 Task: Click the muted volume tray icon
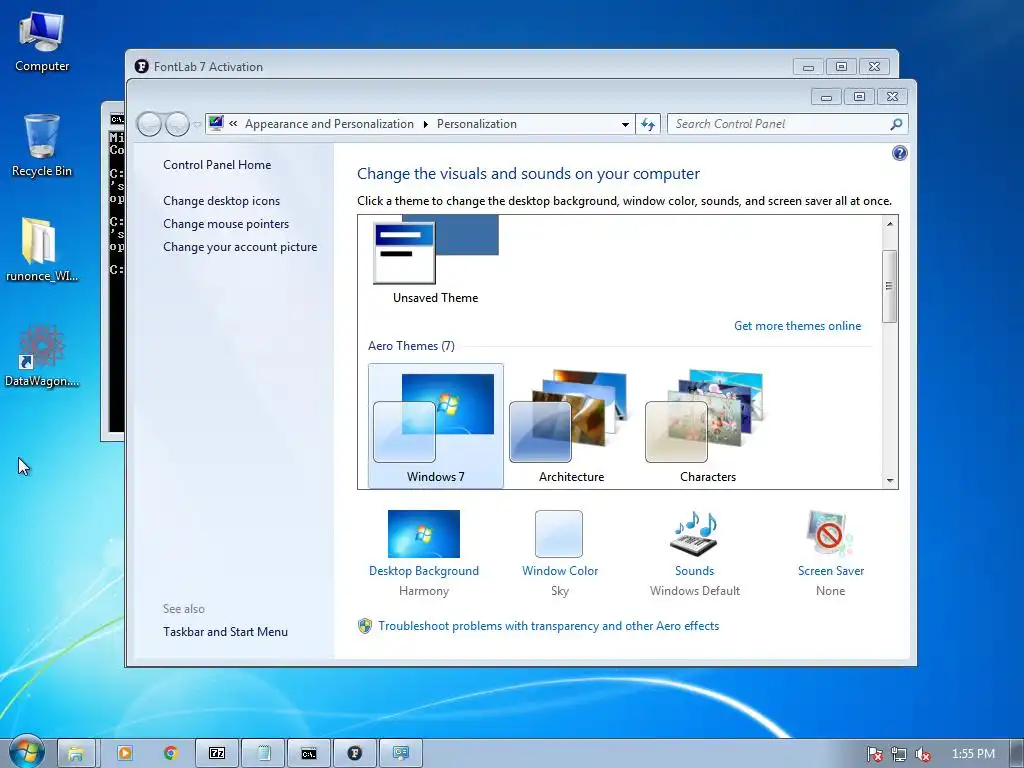tap(923, 754)
